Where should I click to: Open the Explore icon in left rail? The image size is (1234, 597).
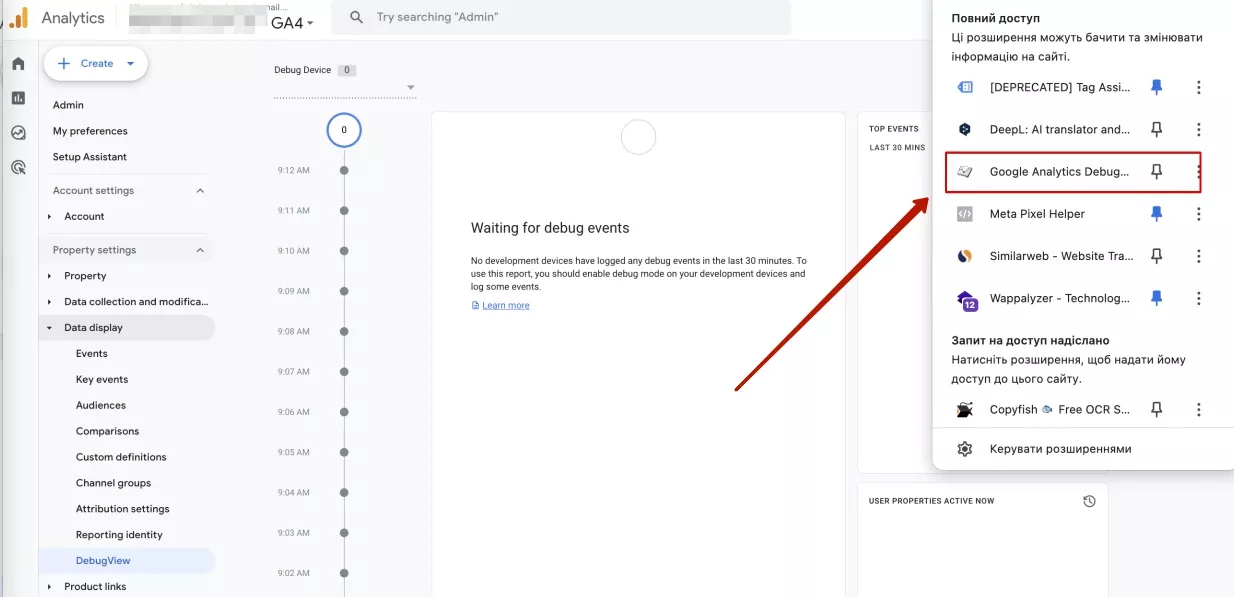coord(18,132)
